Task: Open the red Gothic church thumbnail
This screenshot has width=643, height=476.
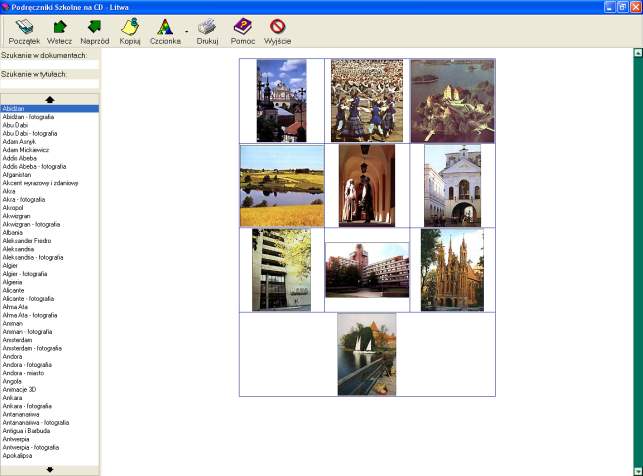Action: (x=452, y=270)
